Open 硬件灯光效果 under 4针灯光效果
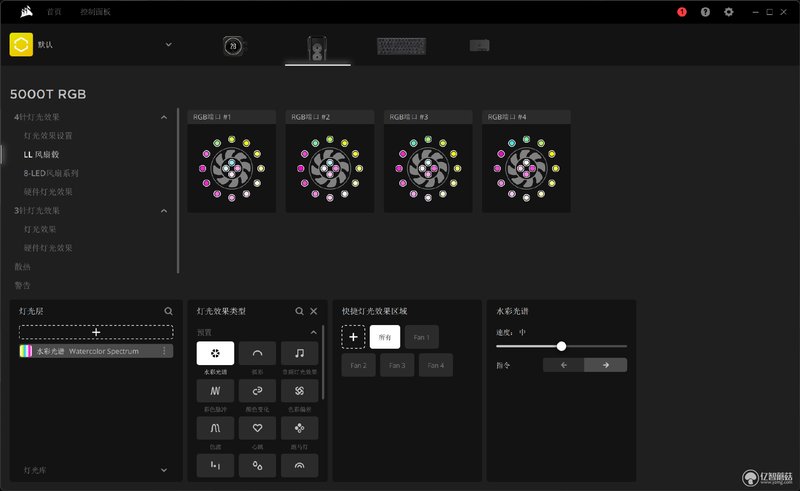 pyautogui.click(x=48, y=192)
